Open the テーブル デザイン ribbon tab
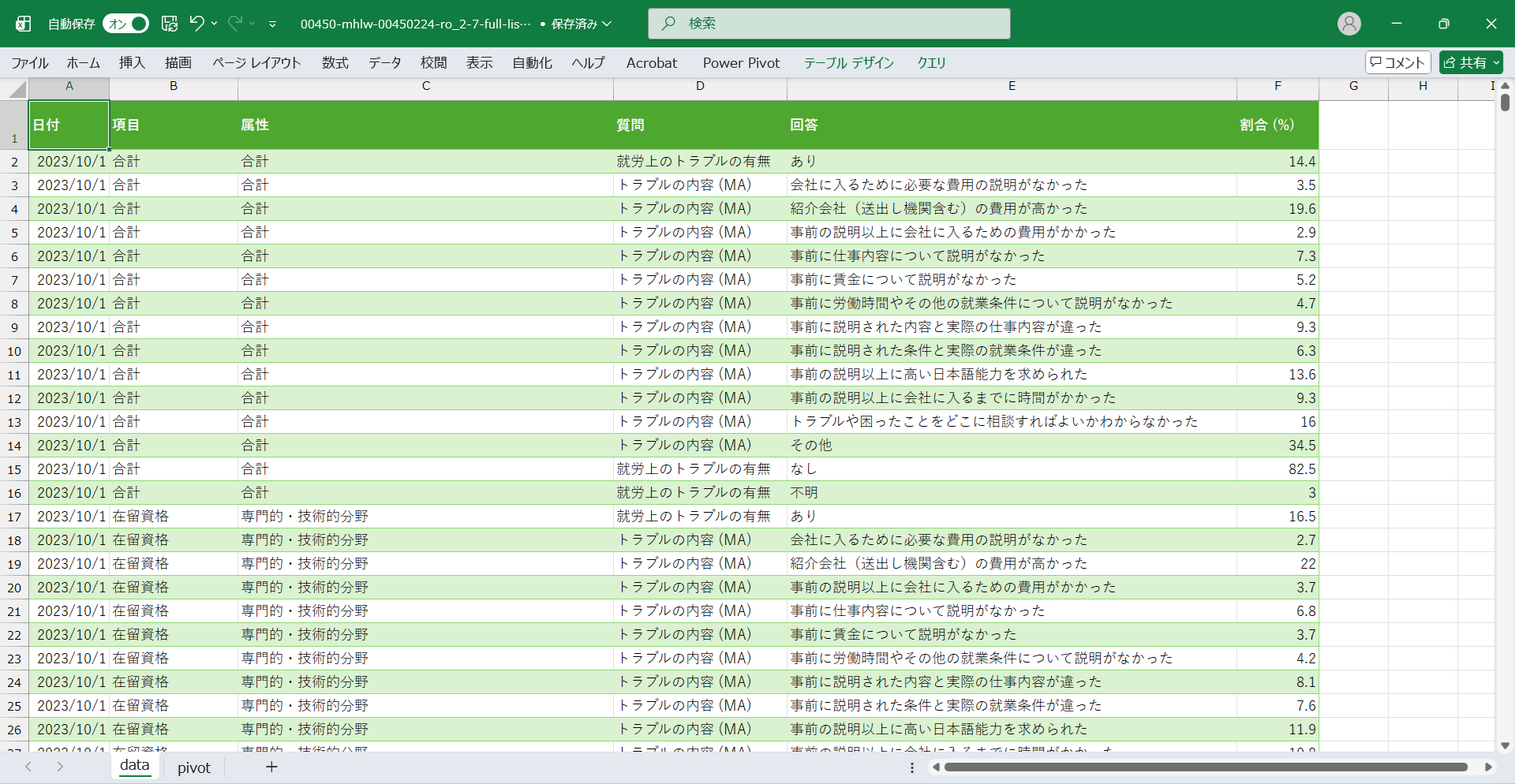 [x=848, y=62]
